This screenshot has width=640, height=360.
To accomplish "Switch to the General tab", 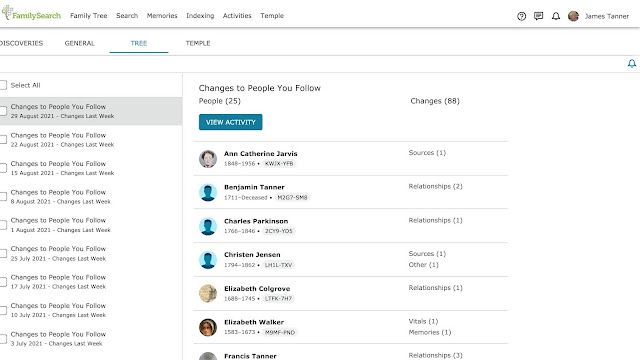I will pyautogui.click(x=80, y=43).
